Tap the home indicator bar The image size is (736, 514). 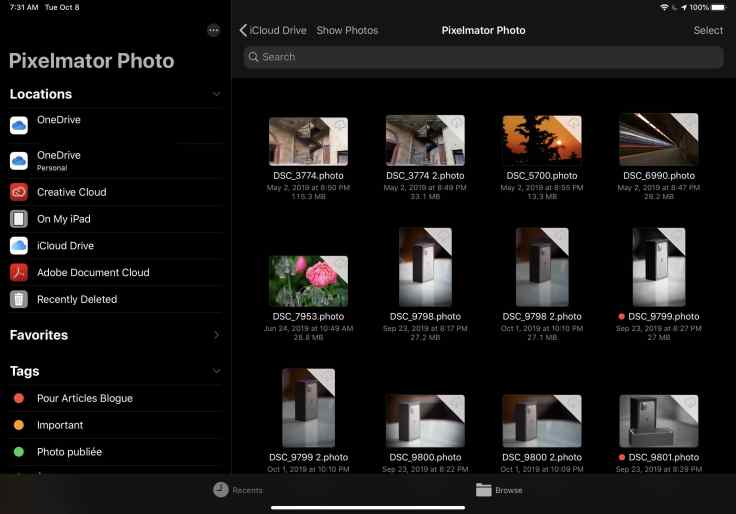(x=368, y=507)
